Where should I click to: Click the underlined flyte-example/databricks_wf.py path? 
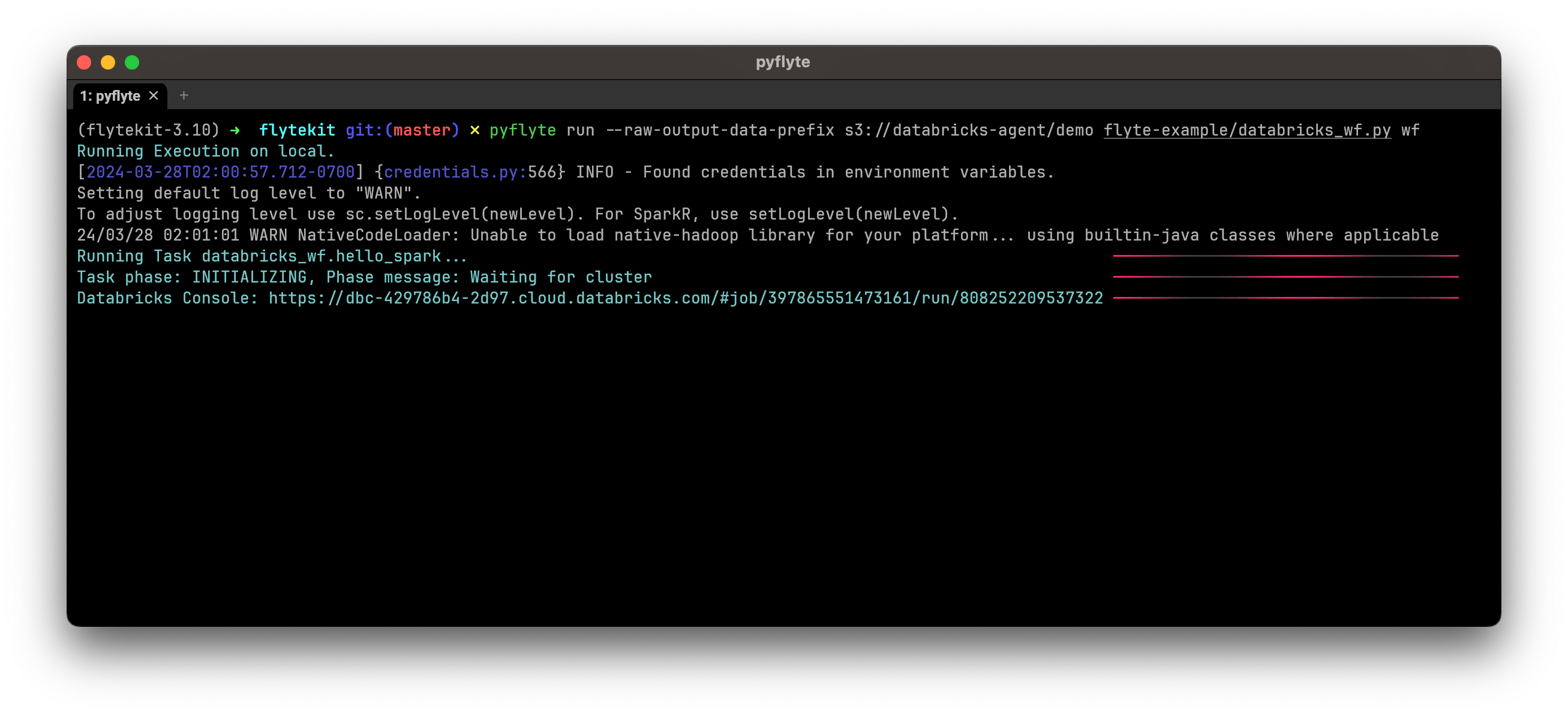pos(1246,130)
